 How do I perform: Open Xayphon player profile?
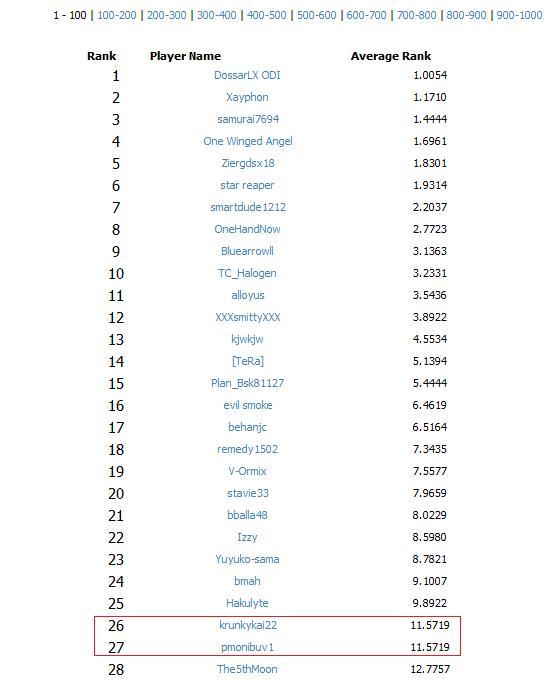coord(247,98)
